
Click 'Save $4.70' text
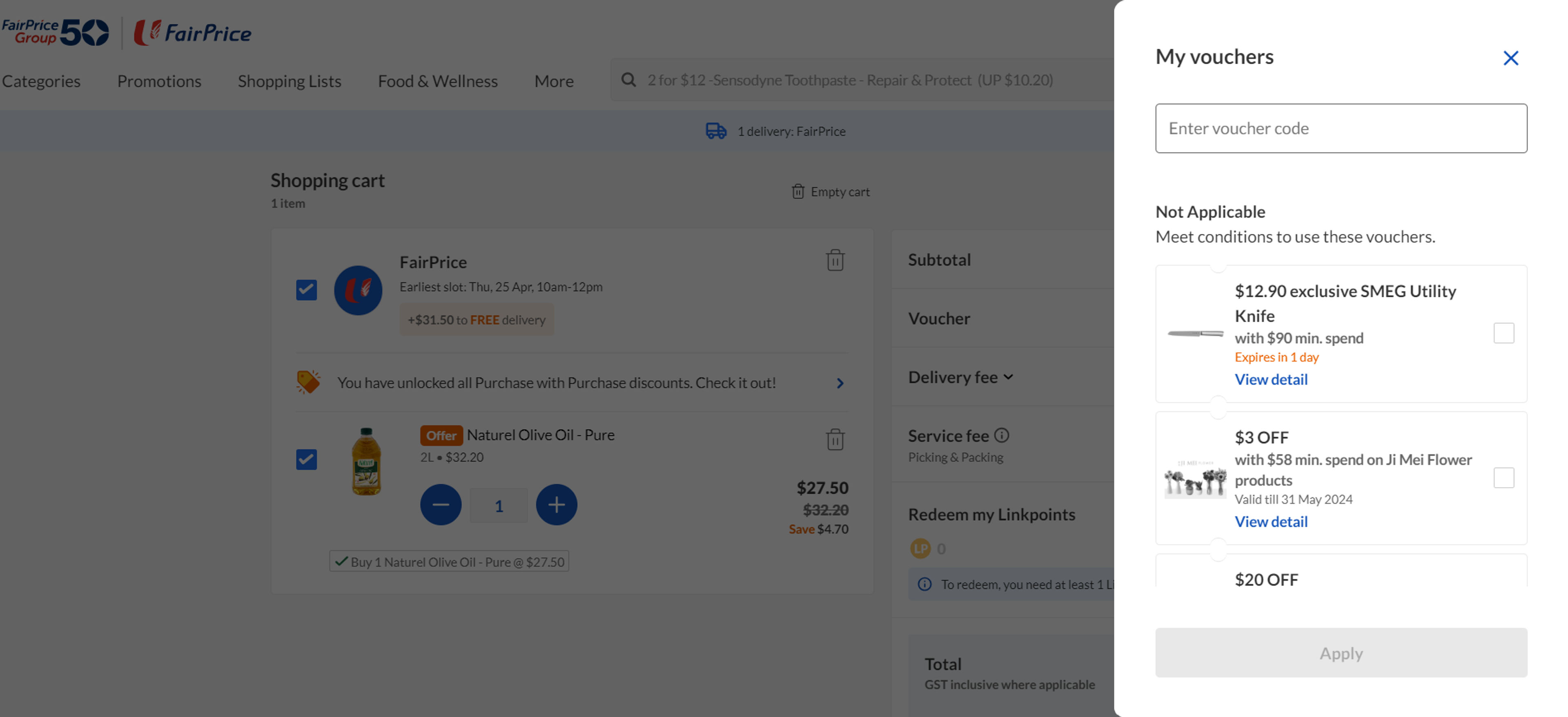point(818,529)
